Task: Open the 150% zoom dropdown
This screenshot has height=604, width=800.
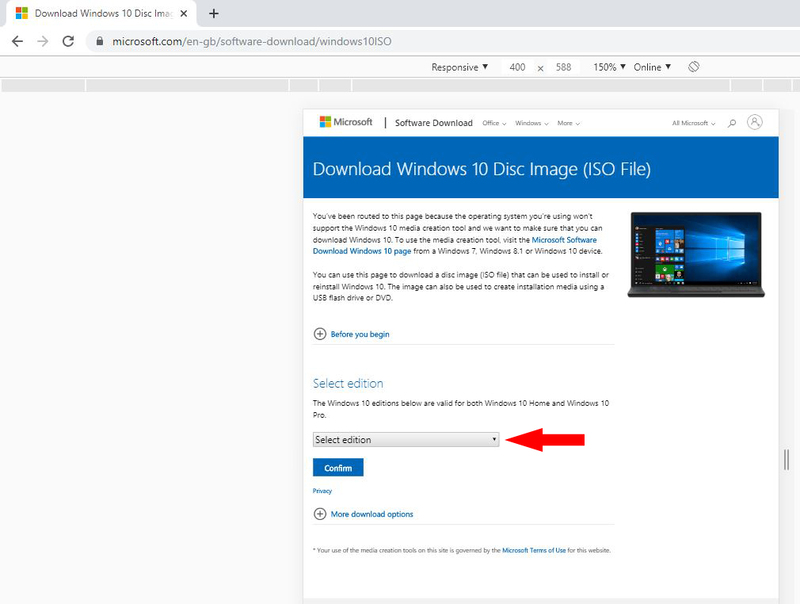Action: [609, 67]
